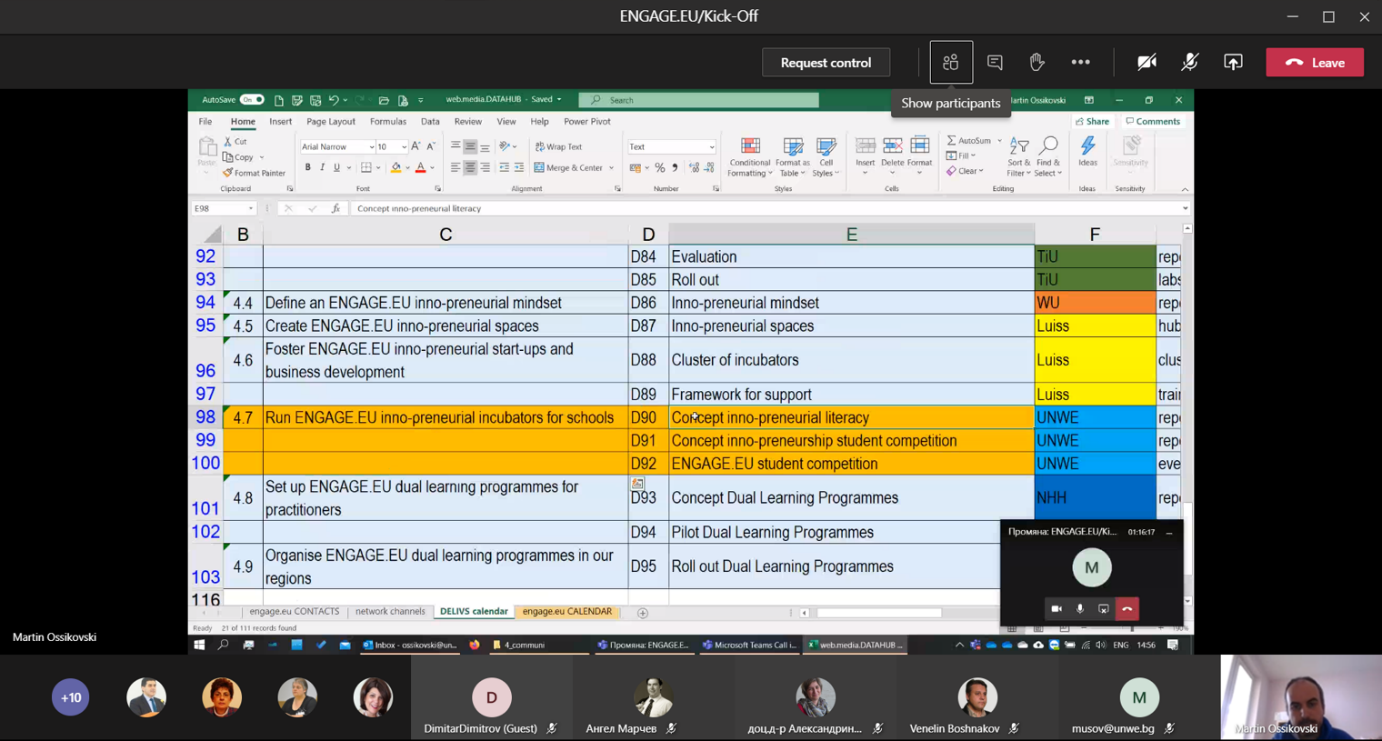Open the Teams meeting chat icon
The height and width of the screenshot is (741, 1382).
point(995,62)
